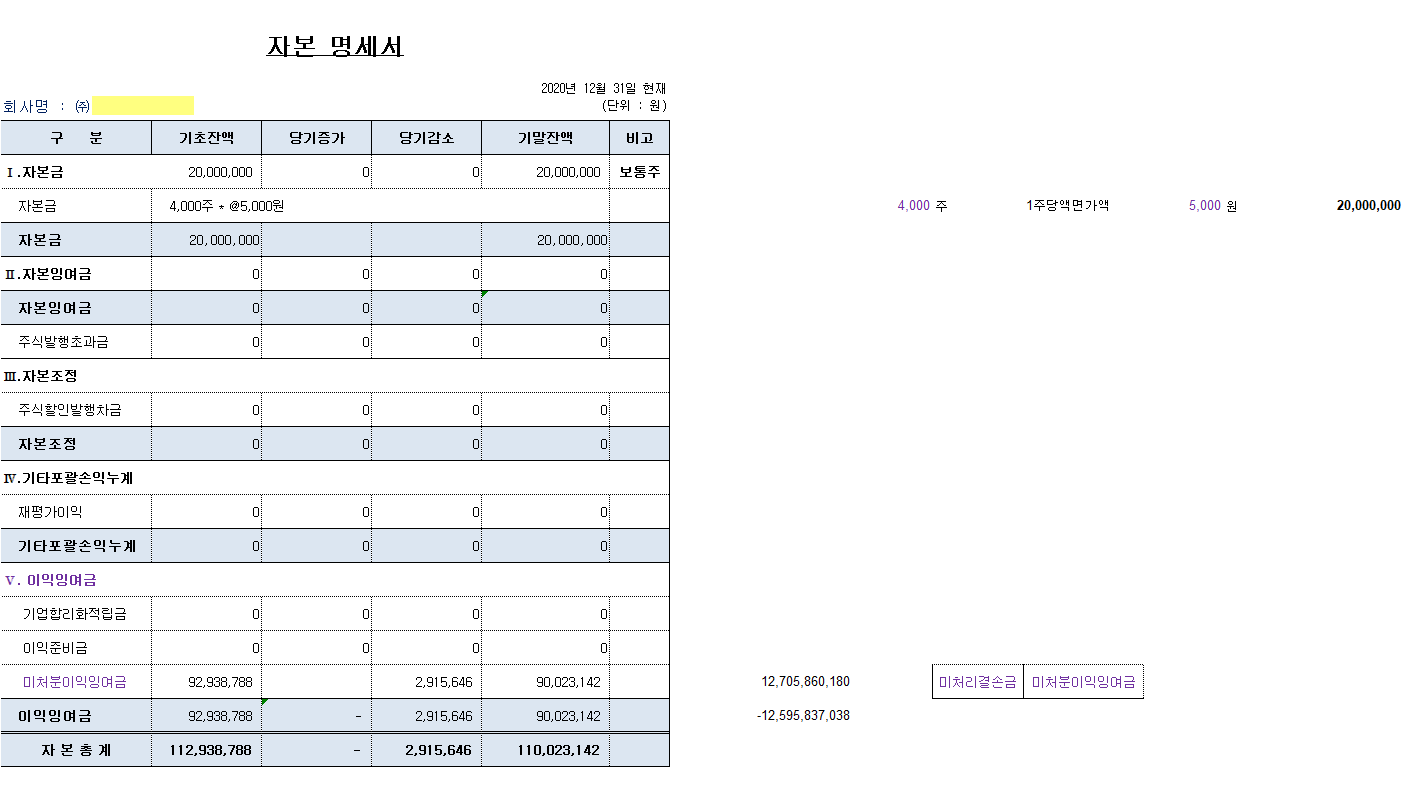
Task: Click the "기말잔액" column header
Action: (545, 138)
